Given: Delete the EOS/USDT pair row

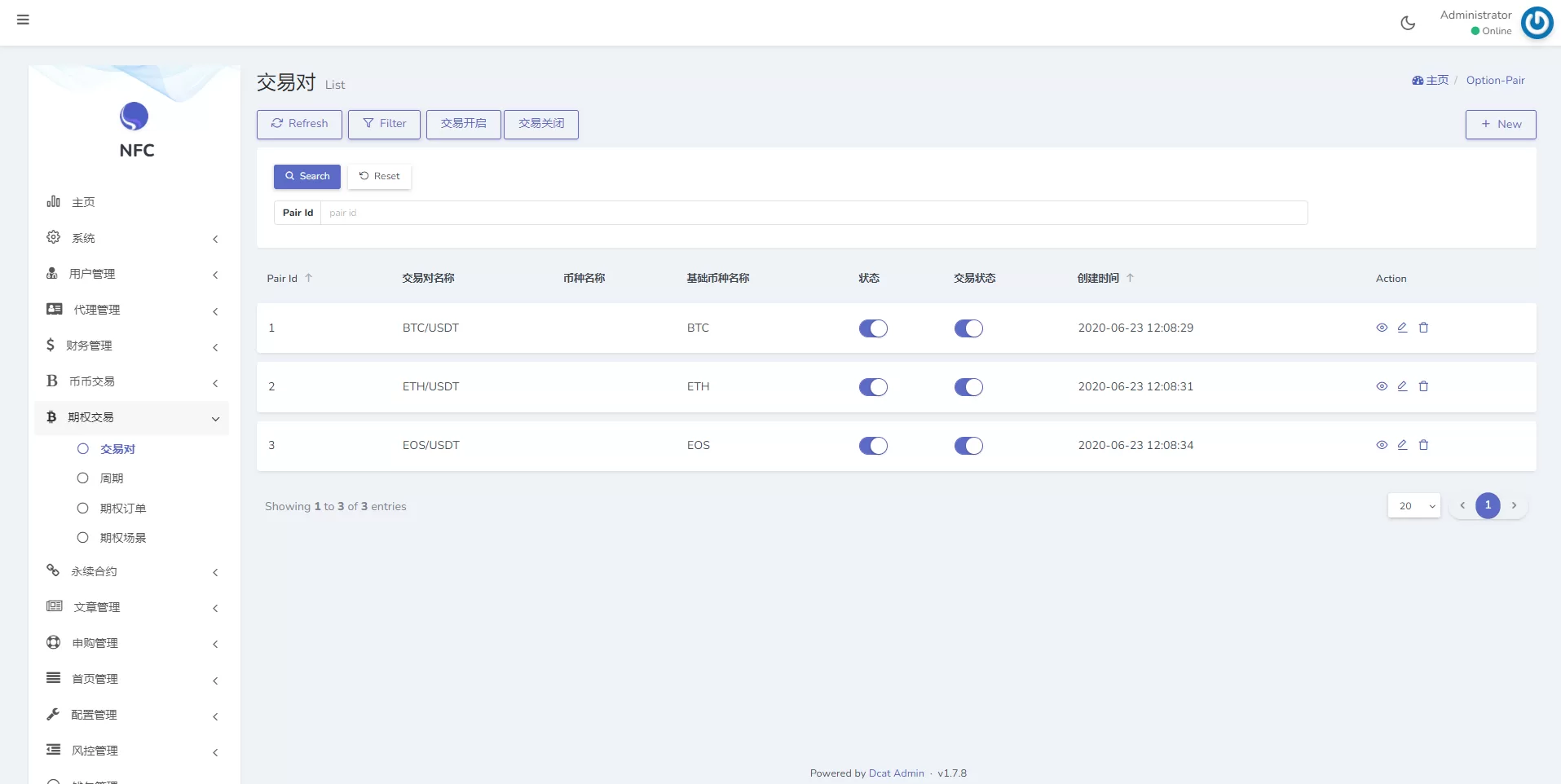Looking at the screenshot, I should (1423, 445).
